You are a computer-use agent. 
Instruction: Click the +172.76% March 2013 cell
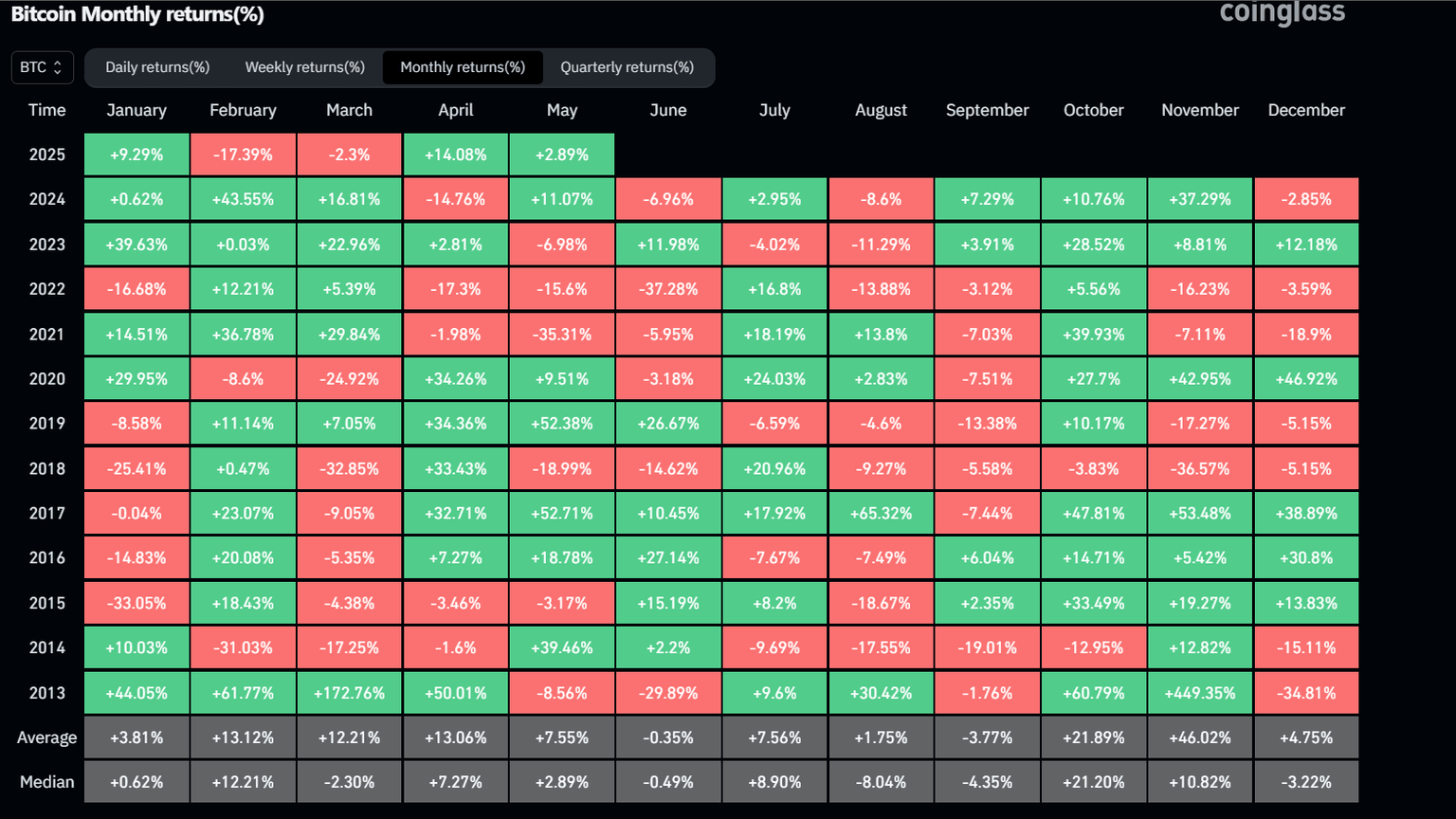coord(349,692)
